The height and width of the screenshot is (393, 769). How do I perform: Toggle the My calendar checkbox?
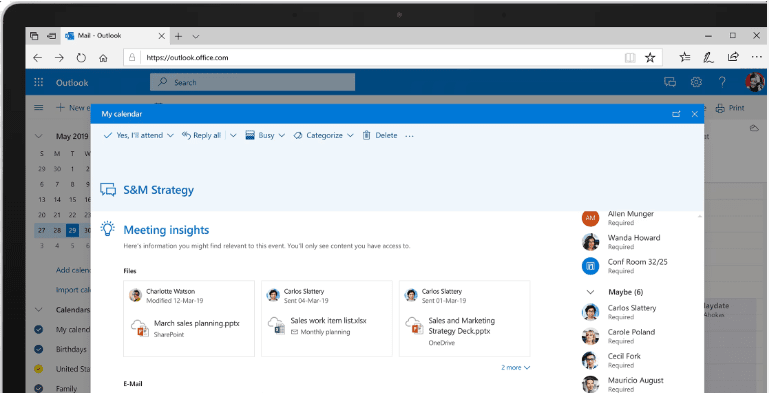(x=39, y=330)
